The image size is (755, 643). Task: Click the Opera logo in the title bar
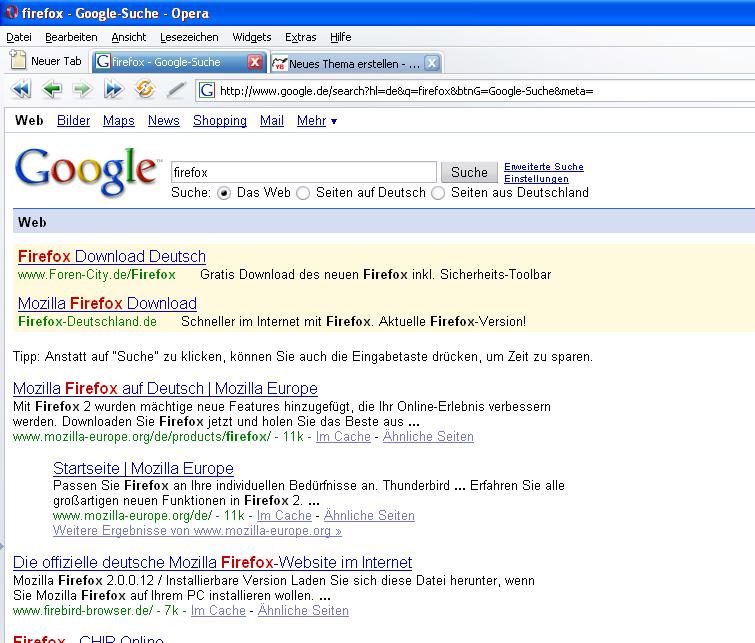(11, 12)
